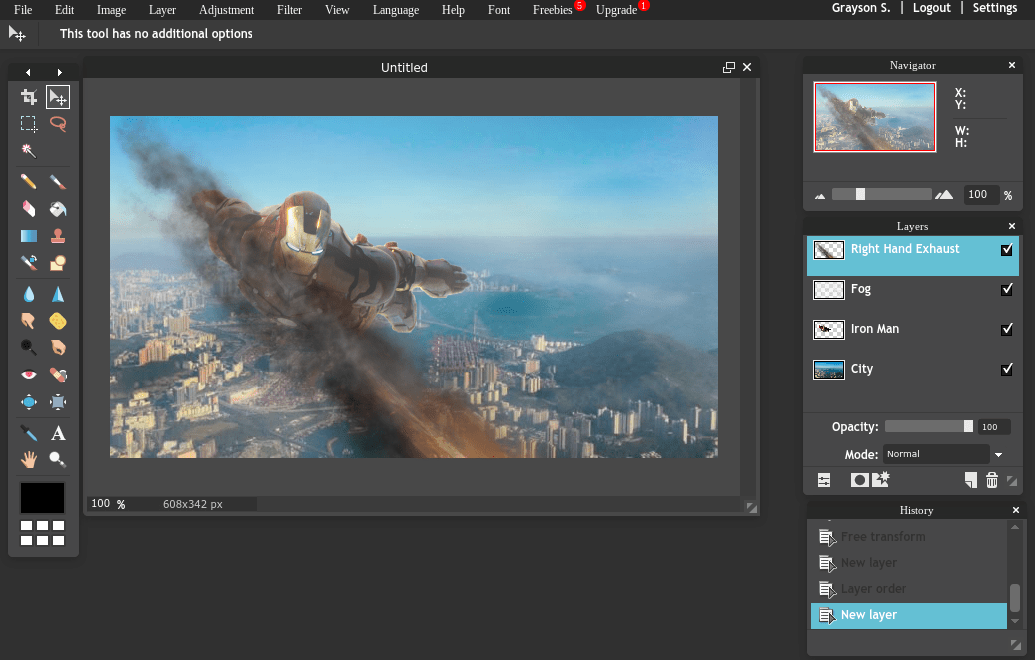The image size is (1035, 660).
Task: Select the Bloat tool
Action: pyautogui.click(x=28, y=401)
